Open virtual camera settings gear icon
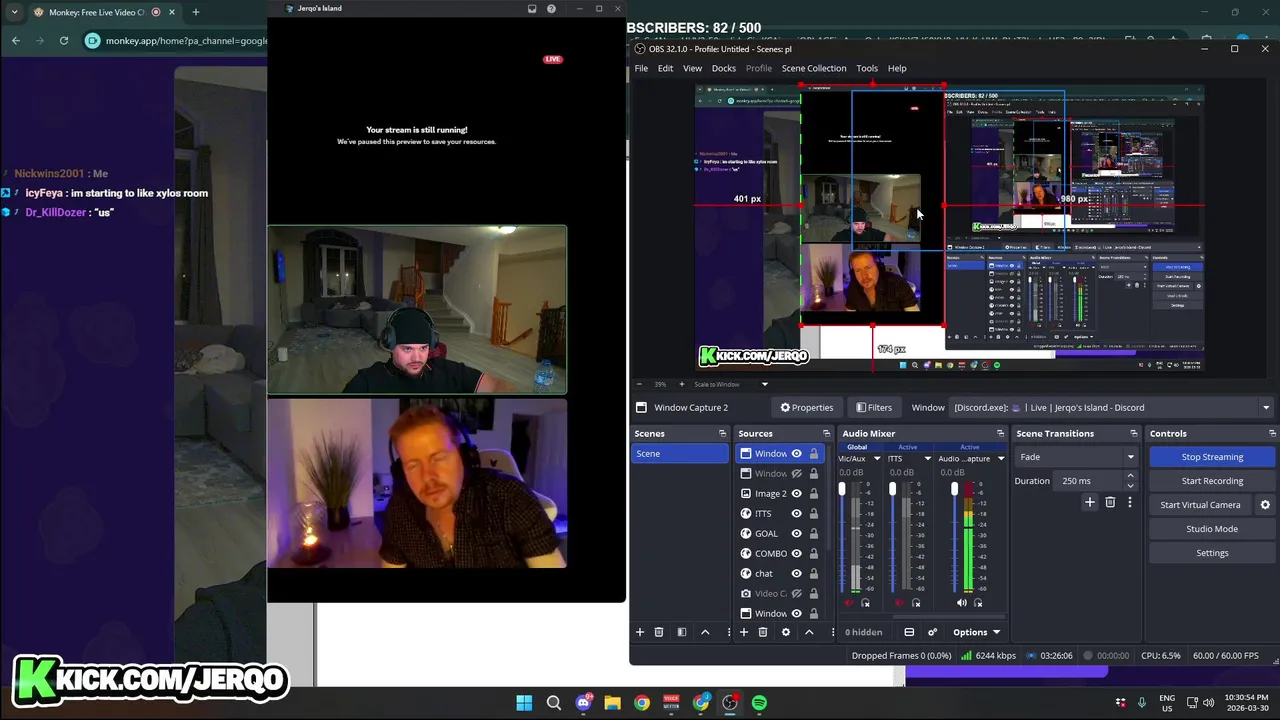Image resolution: width=1280 pixels, height=720 pixels. [x=1265, y=505]
